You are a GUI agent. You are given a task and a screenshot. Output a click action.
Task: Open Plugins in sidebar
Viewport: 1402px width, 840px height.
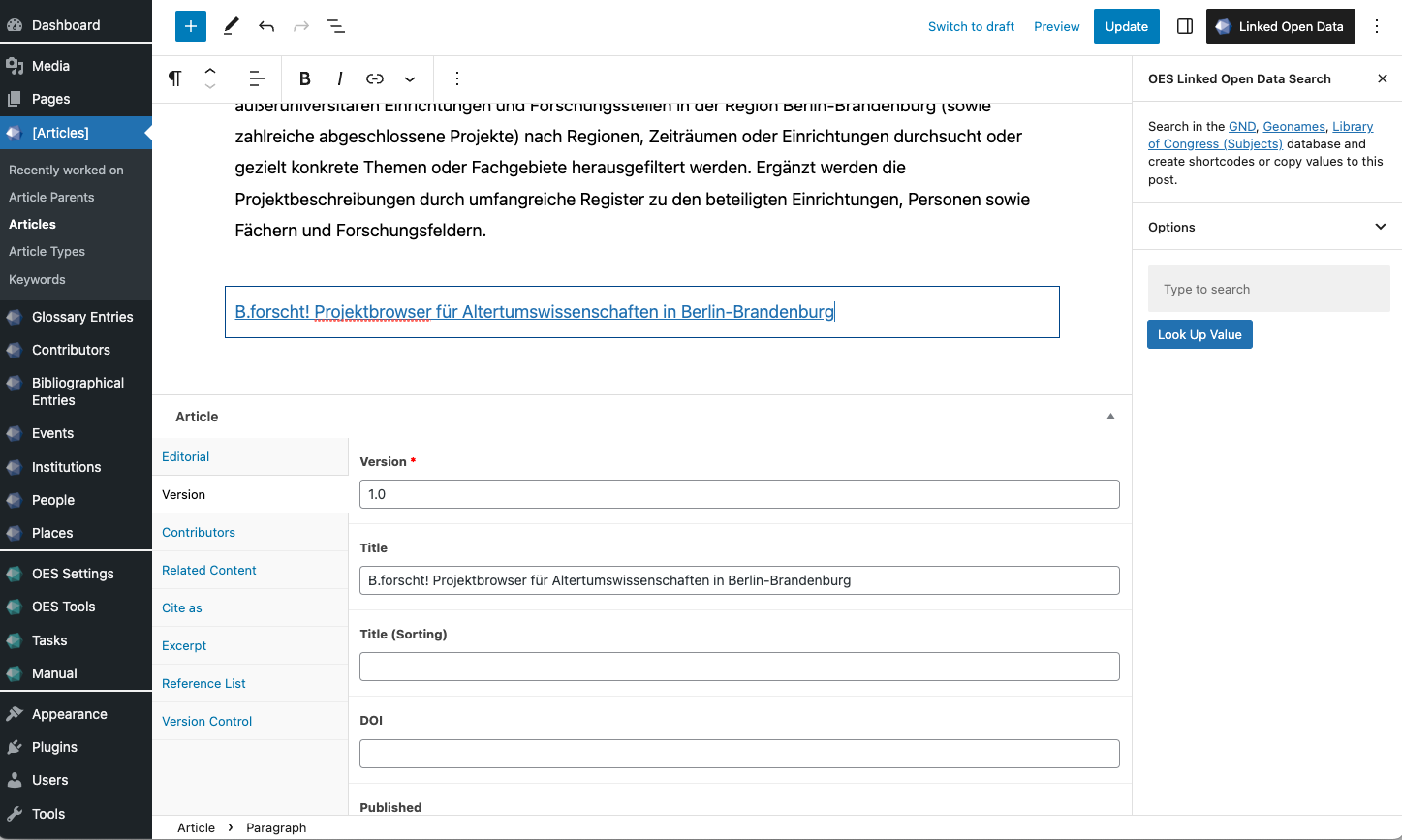point(76,747)
